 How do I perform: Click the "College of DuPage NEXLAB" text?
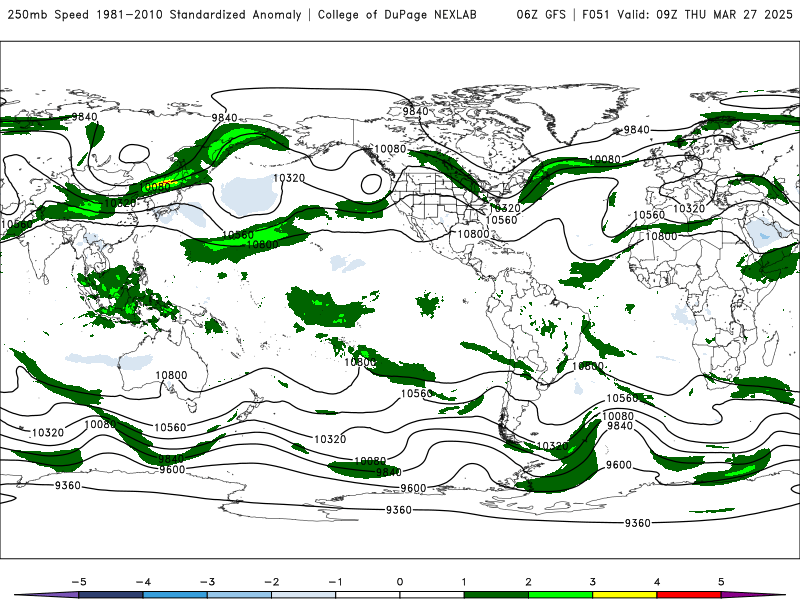tap(397, 15)
